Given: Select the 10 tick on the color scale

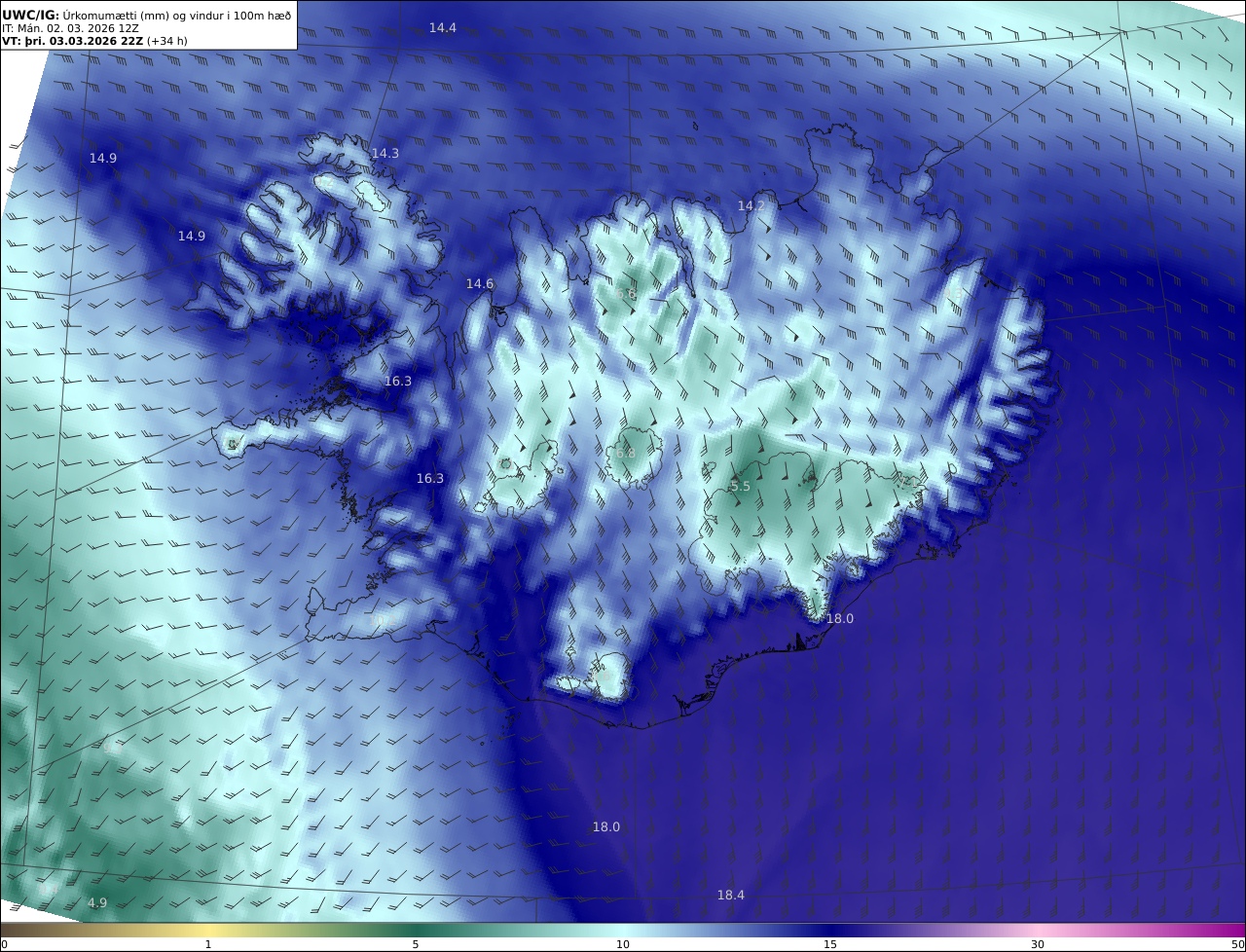Looking at the screenshot, I should click(x=623, y=944).
